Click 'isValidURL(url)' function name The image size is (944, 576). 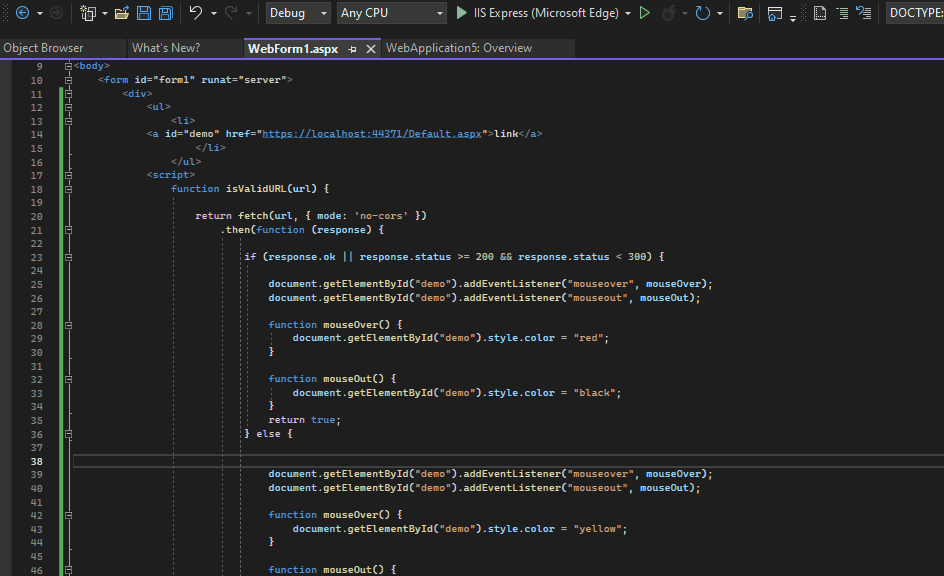coord(271,189)
